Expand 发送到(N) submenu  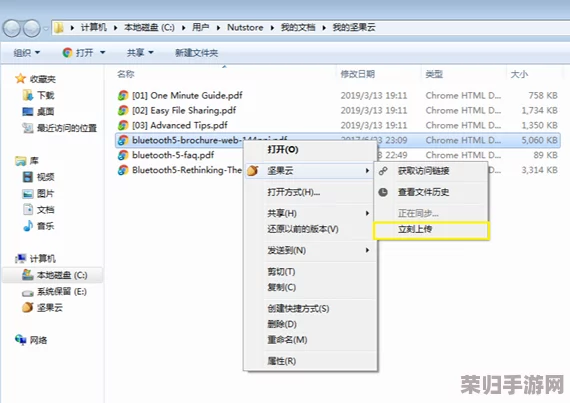point(310,250)
